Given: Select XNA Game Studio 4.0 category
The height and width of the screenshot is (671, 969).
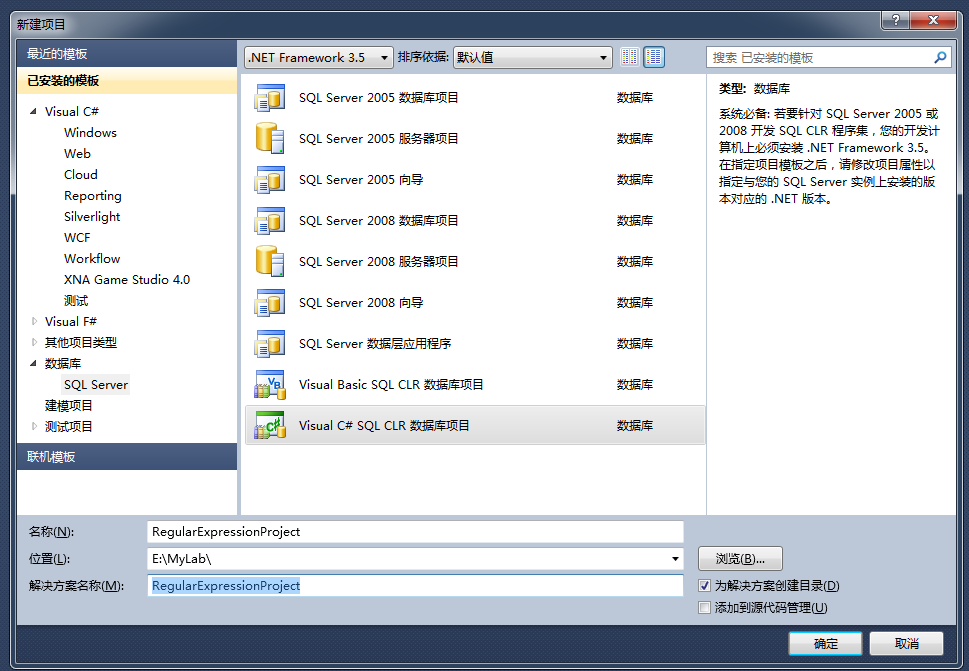Looking at the screenshot, I should [127, 279].
